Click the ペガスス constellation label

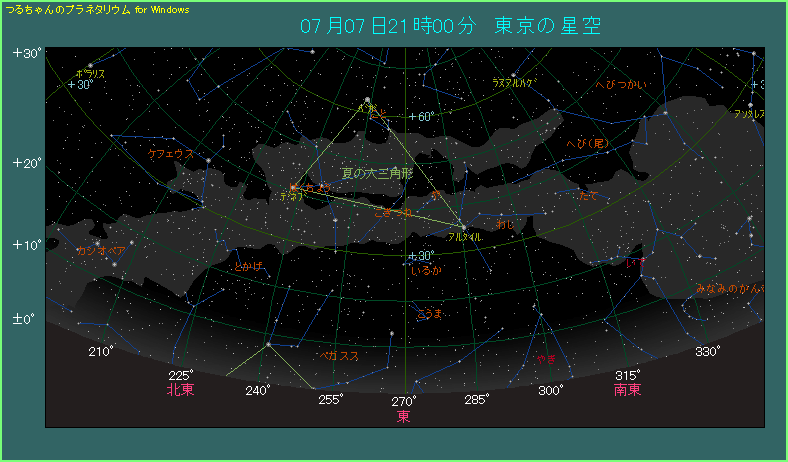click(338, 355)
